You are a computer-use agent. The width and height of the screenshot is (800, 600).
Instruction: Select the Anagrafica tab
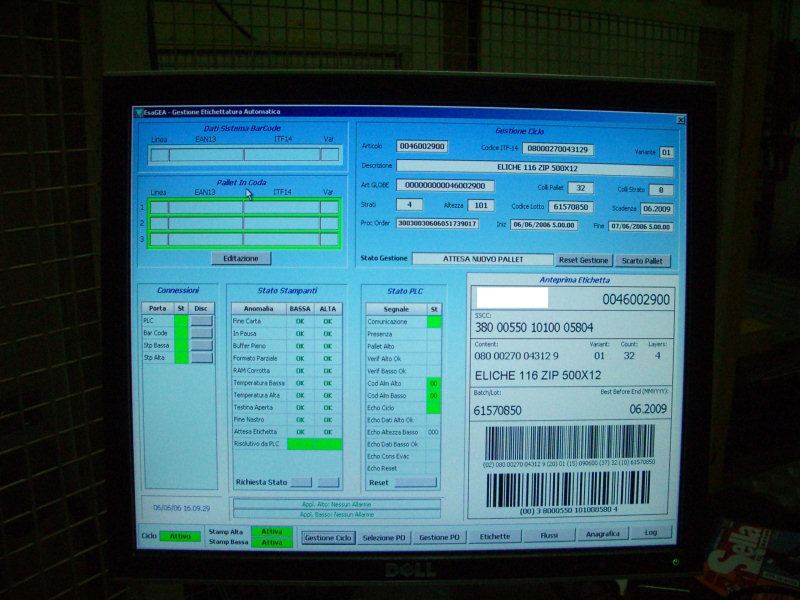(602, 534)
